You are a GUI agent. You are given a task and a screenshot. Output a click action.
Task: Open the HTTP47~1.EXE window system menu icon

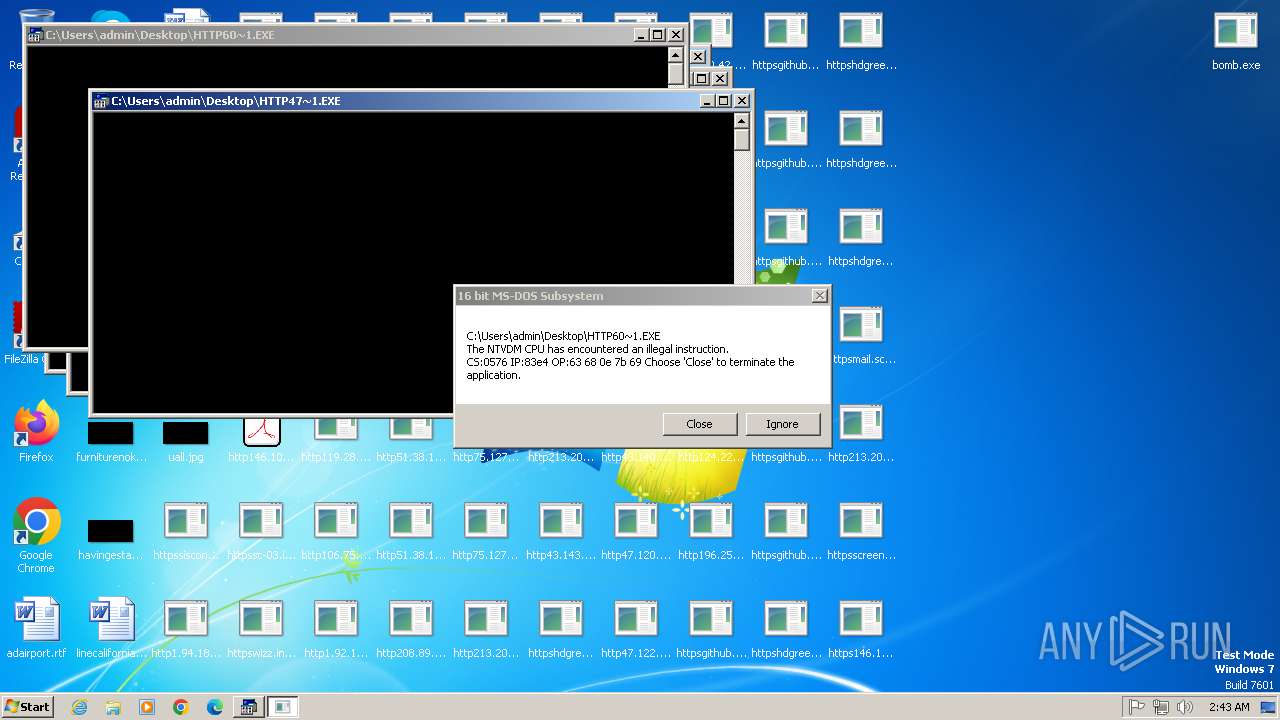click(101, 101)
